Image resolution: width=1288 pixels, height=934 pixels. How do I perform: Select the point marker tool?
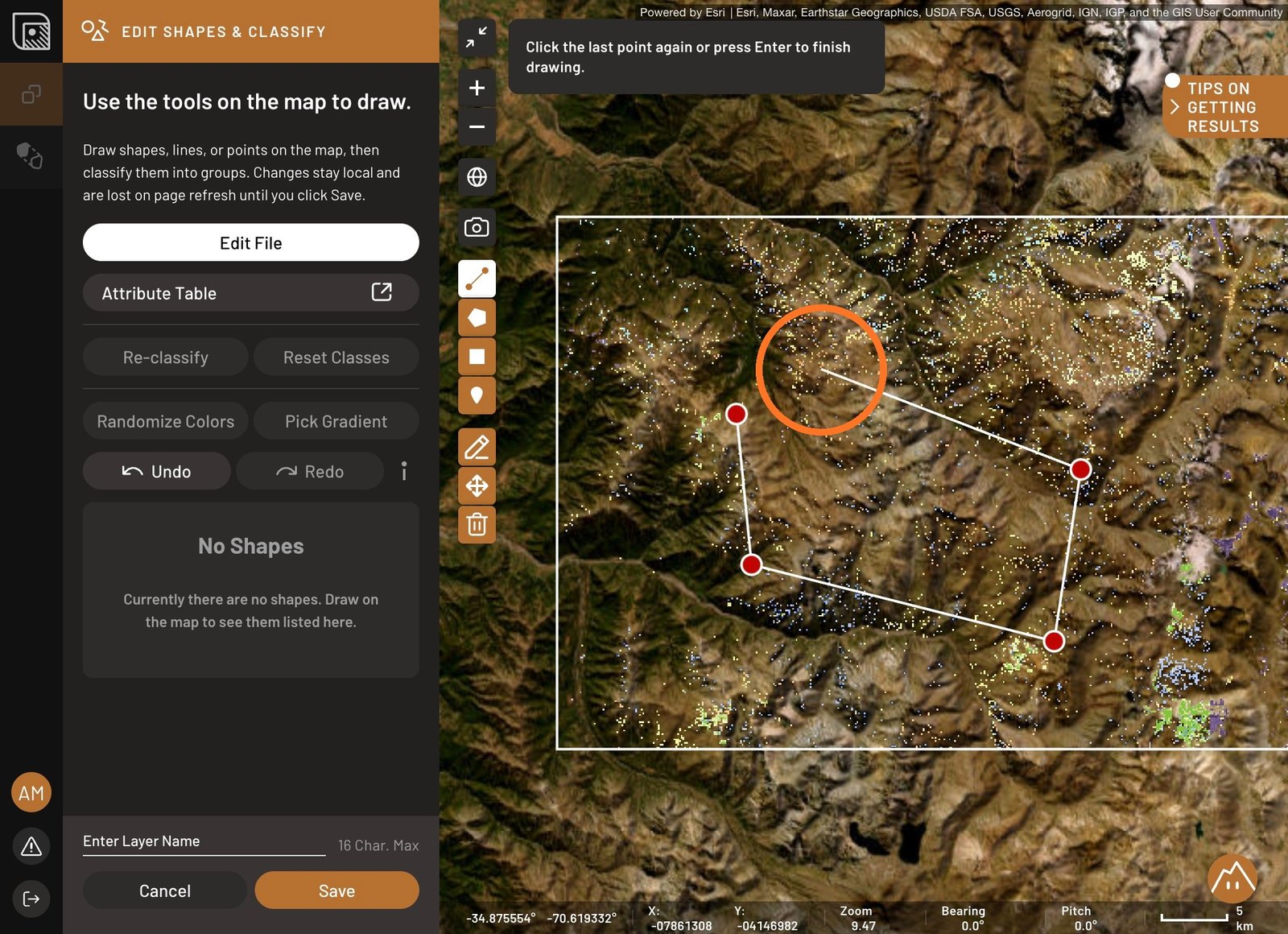pos(477,395)
